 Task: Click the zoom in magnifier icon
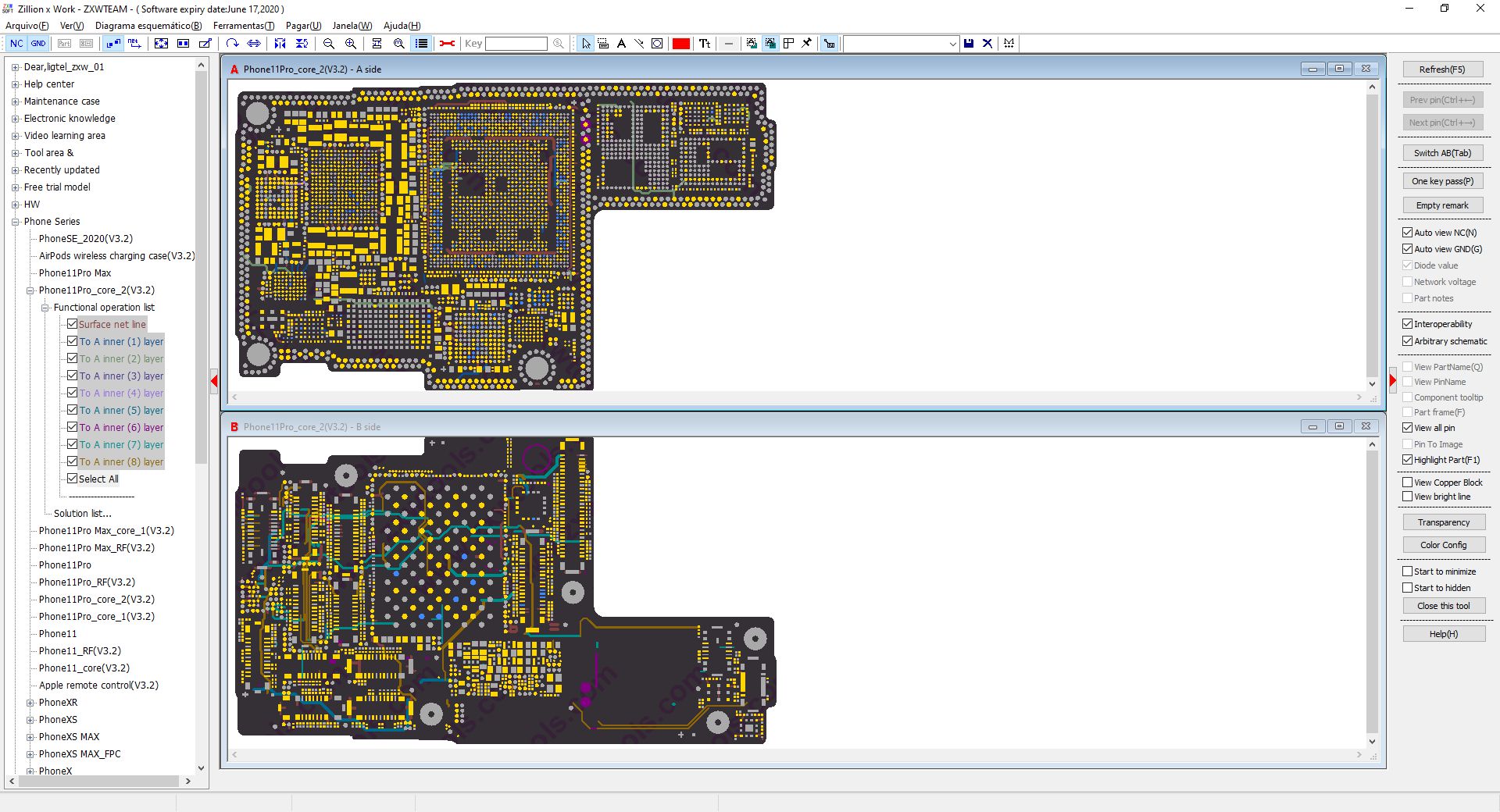[351, 44]
